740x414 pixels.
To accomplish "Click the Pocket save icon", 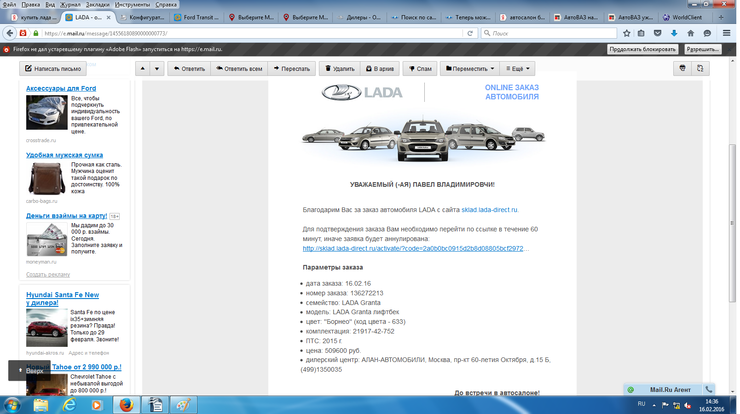I will coord(657,34).
